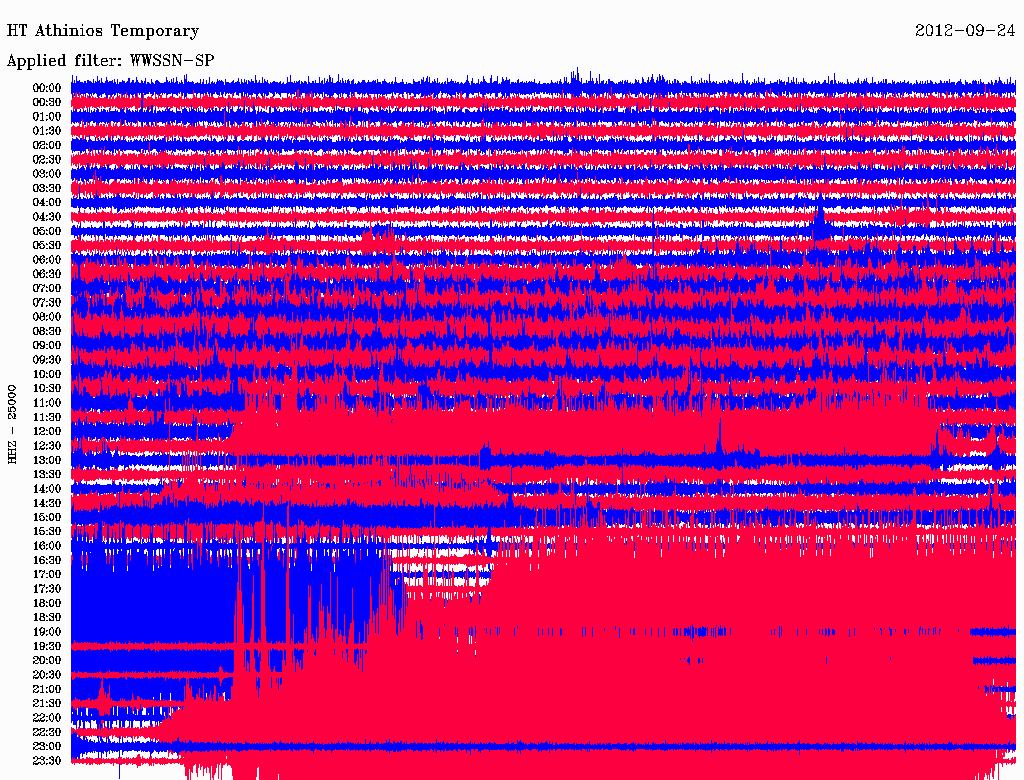This screenshot has height=780, width=1024.
Task: Click the 08:30 time label
Action: tap(47, 331)
